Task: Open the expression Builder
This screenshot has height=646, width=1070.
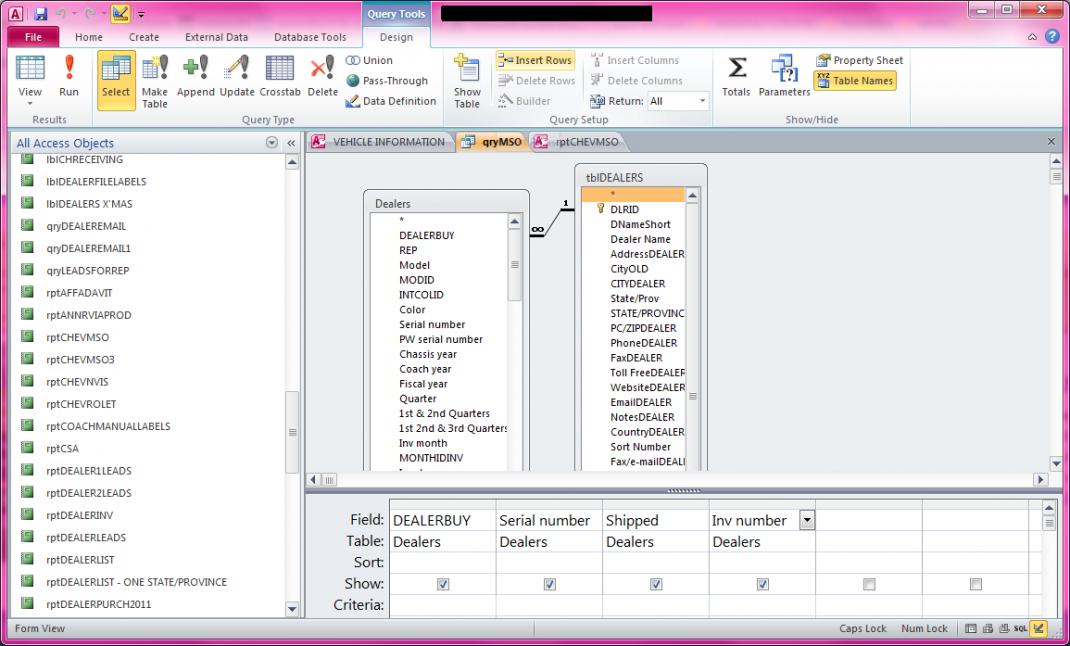Action: coord(524,101)
